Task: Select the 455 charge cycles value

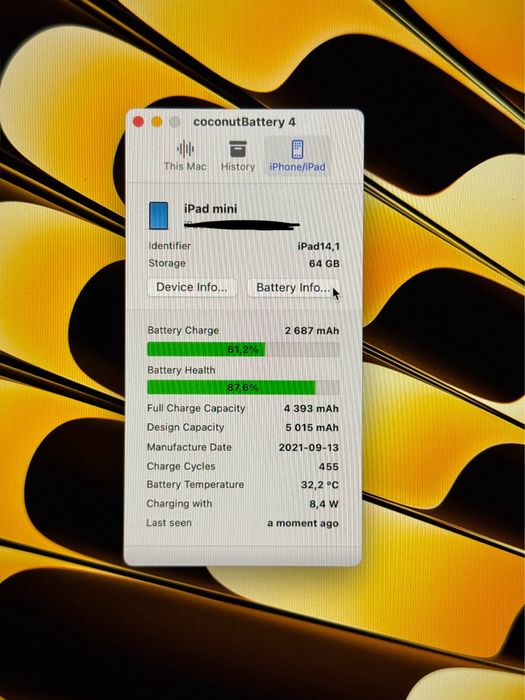Action: (x=329, y=467)
